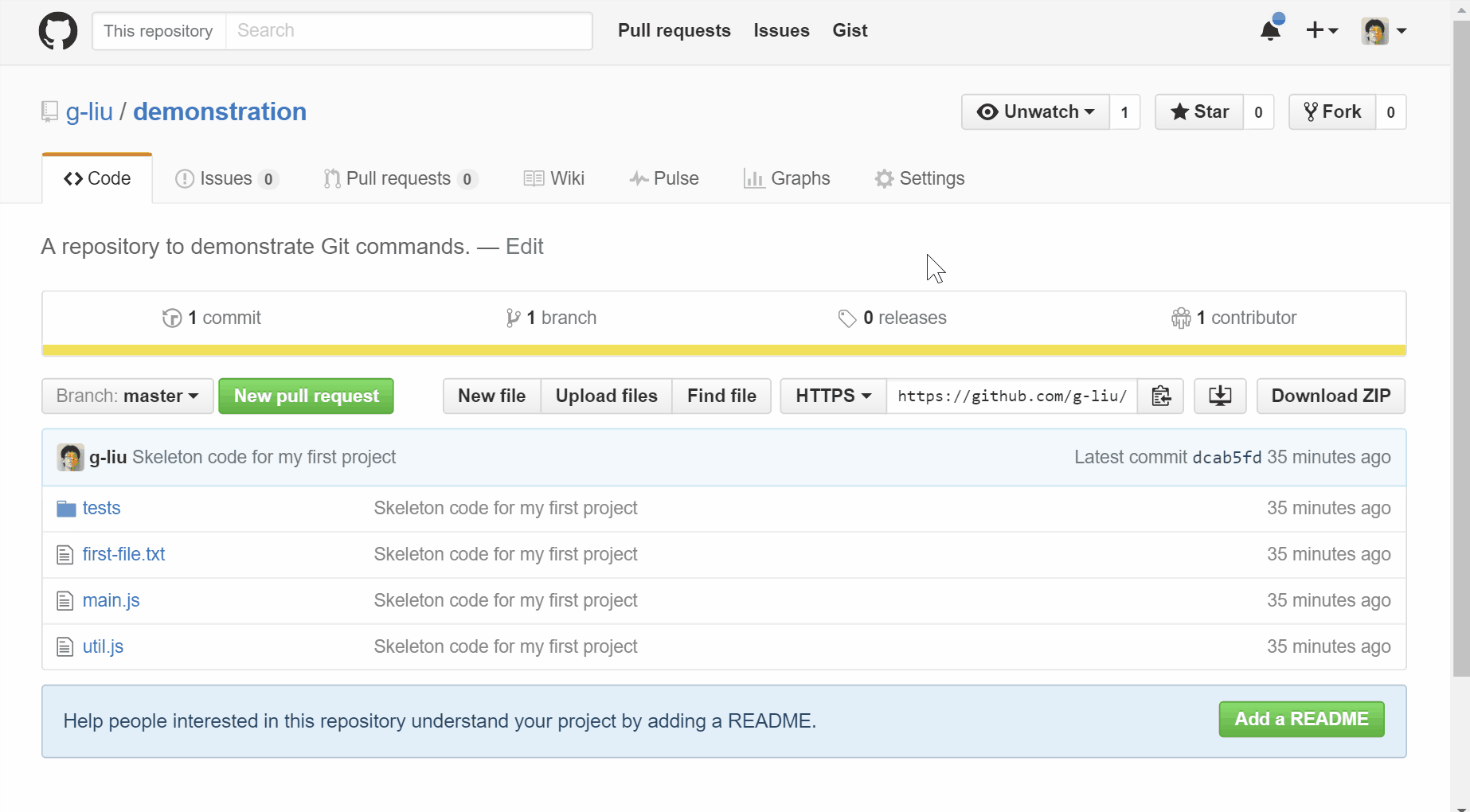
Task: Fork the demonstration repository
Action: coord(1332,112)
